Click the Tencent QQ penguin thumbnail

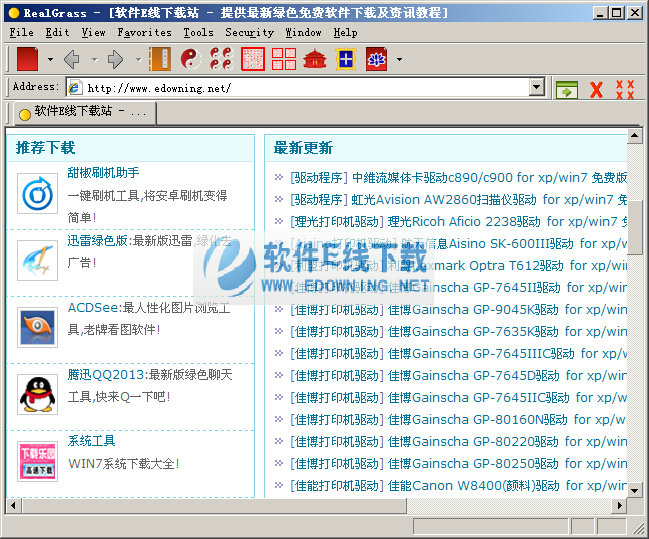[38, 394]
